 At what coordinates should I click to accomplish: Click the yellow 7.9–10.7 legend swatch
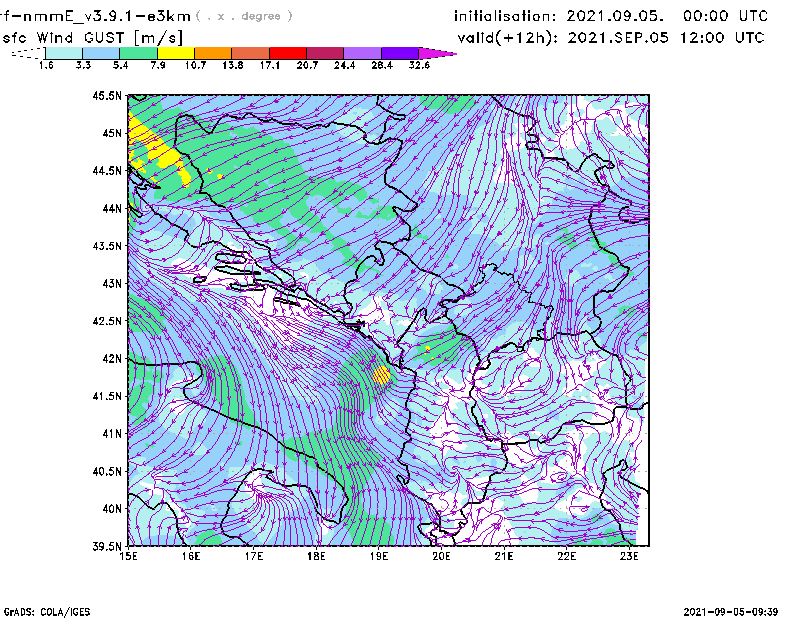[176, 53]
